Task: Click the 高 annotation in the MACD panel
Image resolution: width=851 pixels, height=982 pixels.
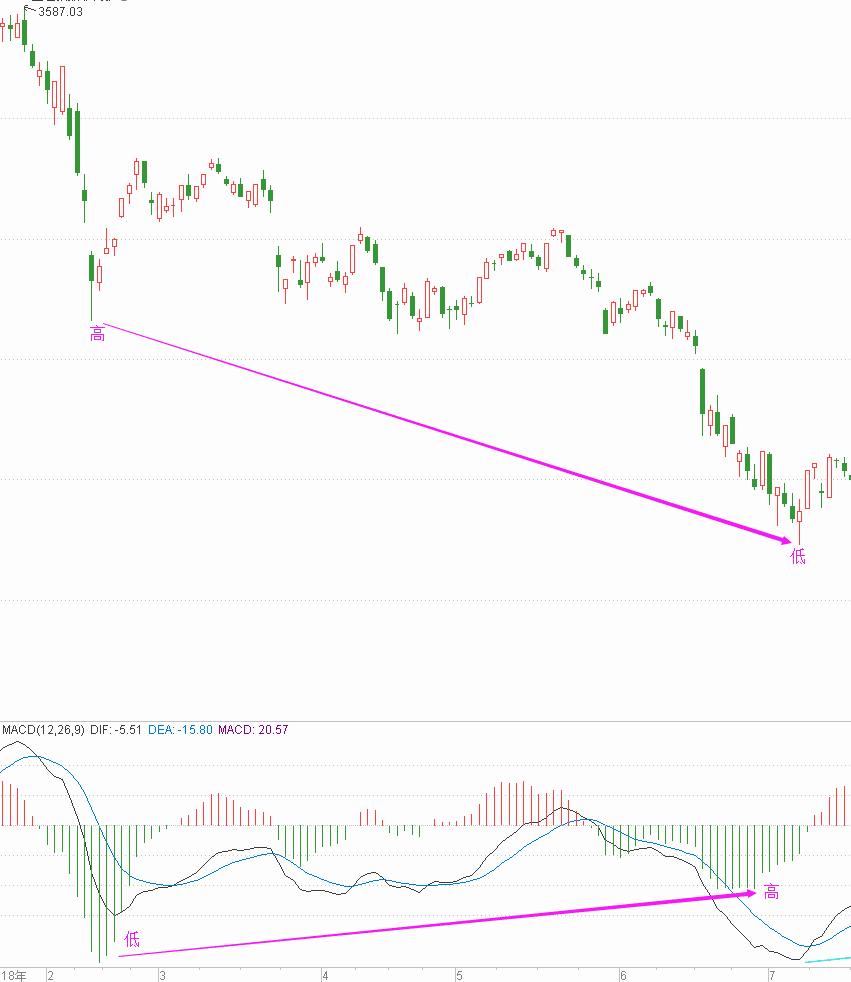Action: (771, 892)
